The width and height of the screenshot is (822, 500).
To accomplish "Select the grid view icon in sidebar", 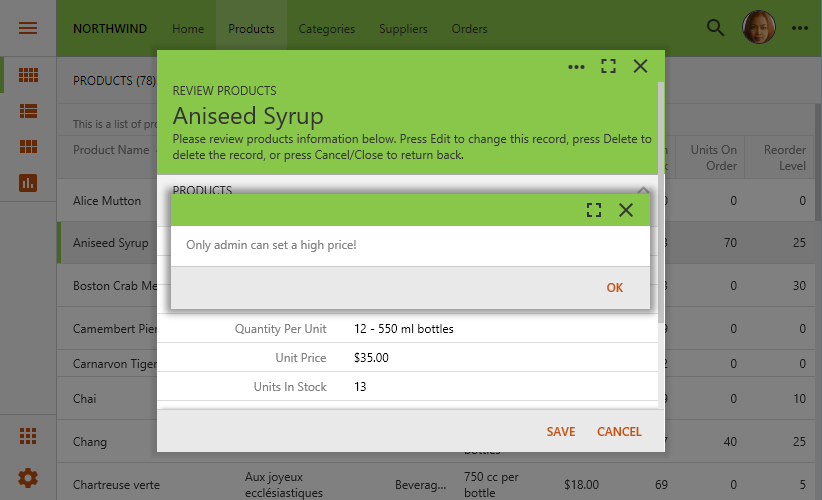I will [x=28, y=75].
